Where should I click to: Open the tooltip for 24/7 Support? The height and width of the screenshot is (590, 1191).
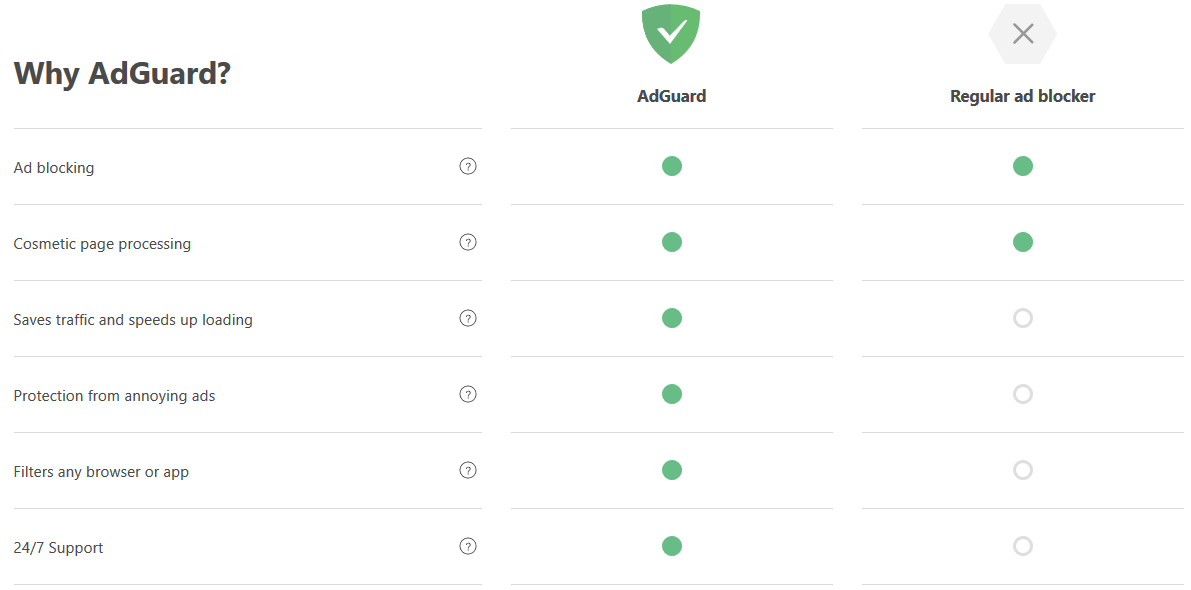click(467, 546)
